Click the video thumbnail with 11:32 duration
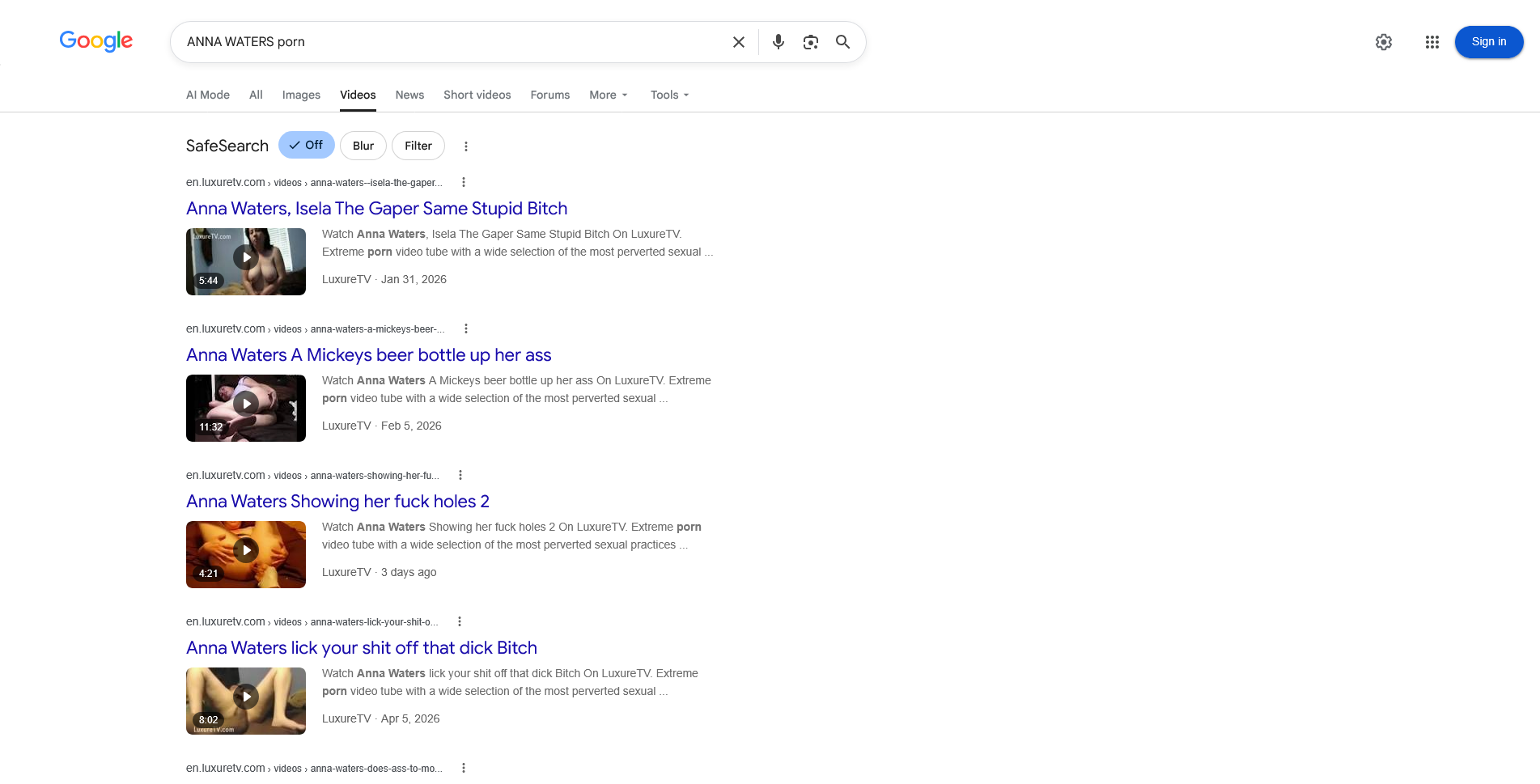Viewport: 1540px width, 784px height. coord(246,408)
